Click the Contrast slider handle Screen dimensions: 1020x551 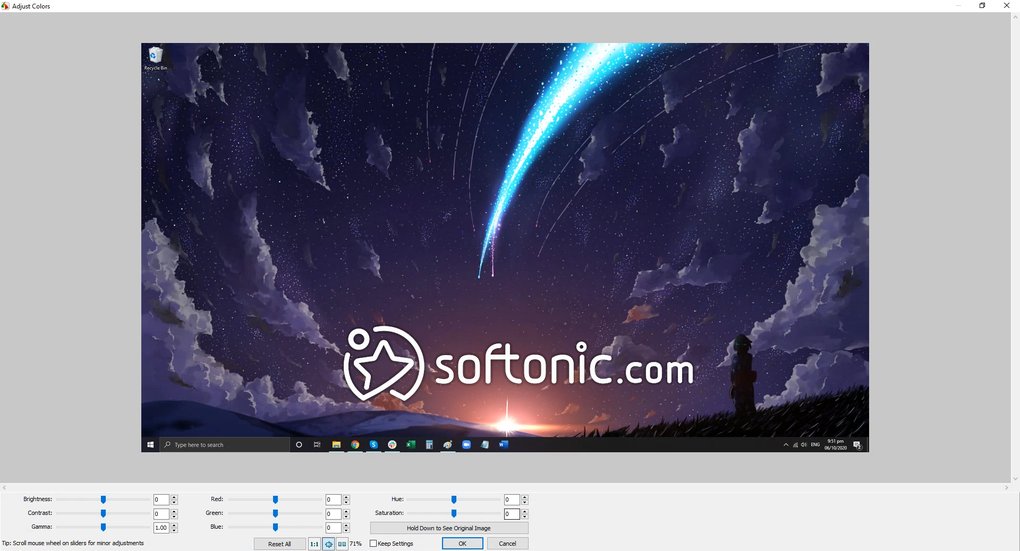click(x=103, y=513)
